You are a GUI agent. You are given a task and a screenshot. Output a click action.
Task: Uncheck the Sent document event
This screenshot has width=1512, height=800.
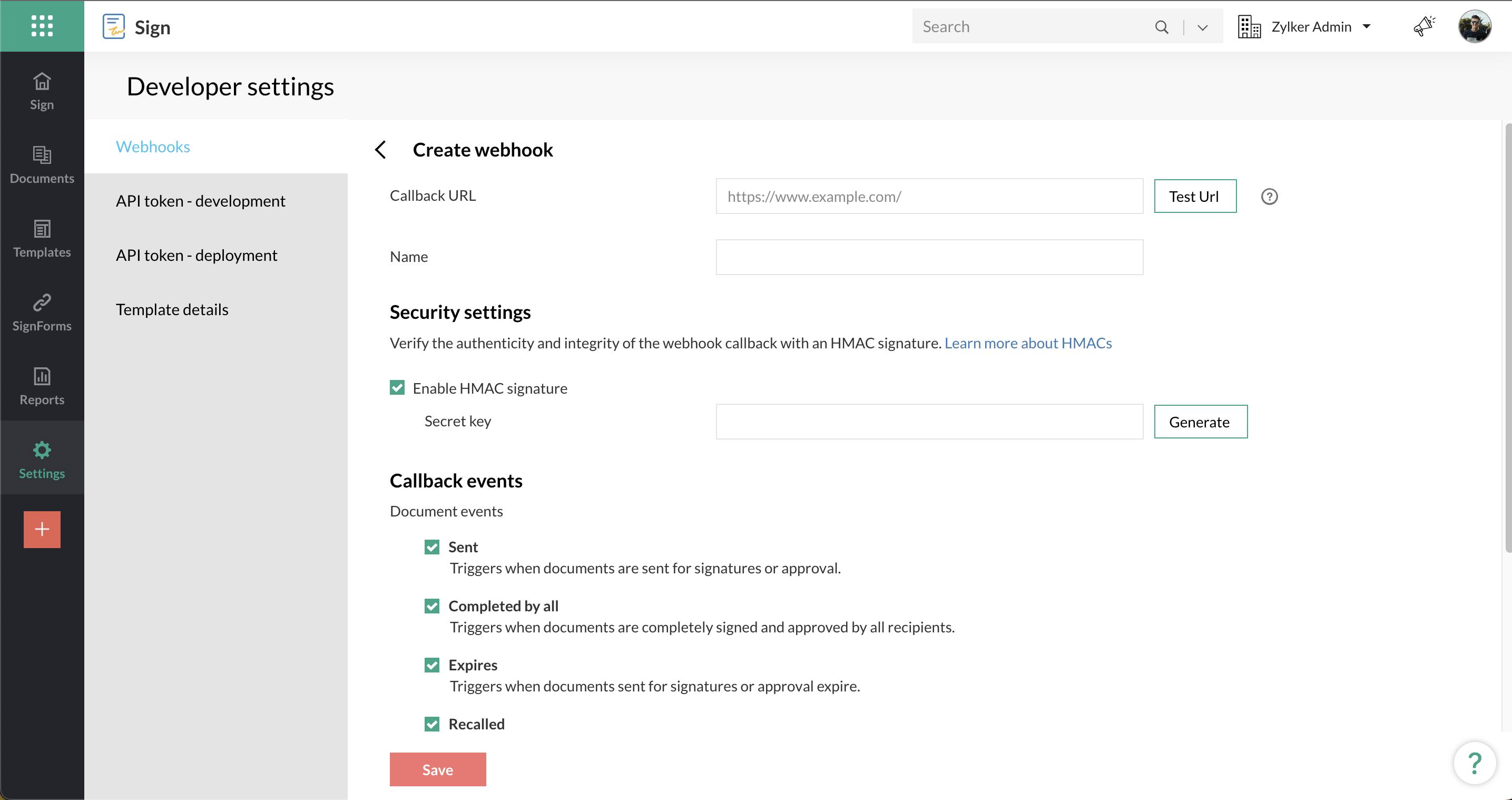[x=432, y=547]
